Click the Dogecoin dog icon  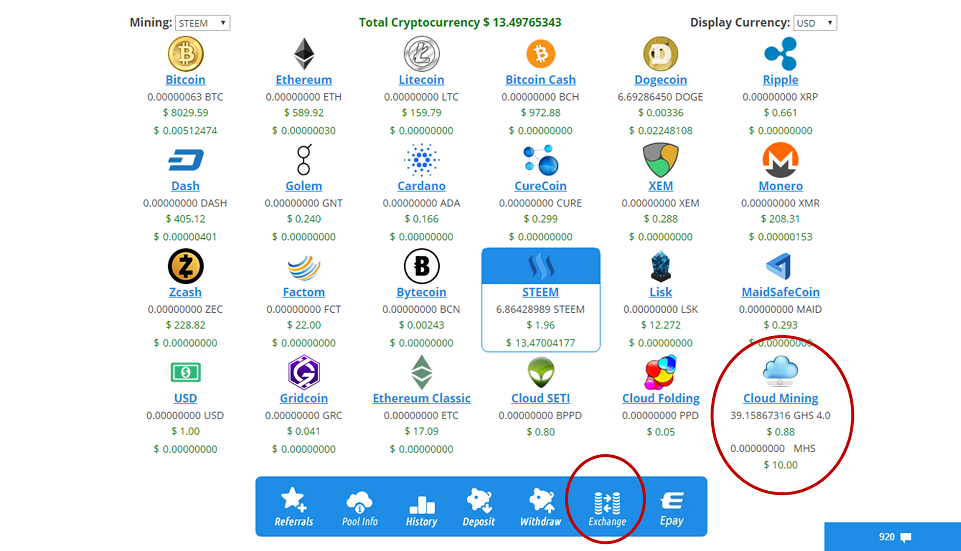click(x=661, y=53)
